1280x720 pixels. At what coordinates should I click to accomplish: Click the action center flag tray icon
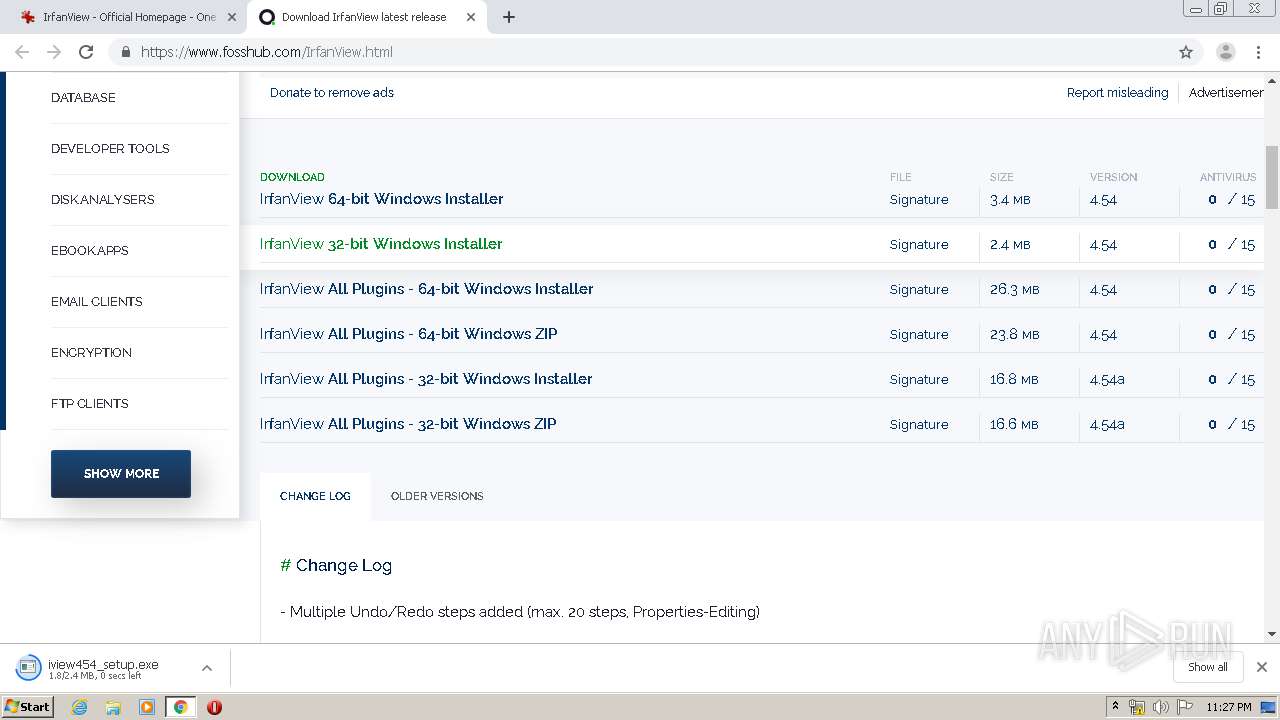(x=1185, y=707)
